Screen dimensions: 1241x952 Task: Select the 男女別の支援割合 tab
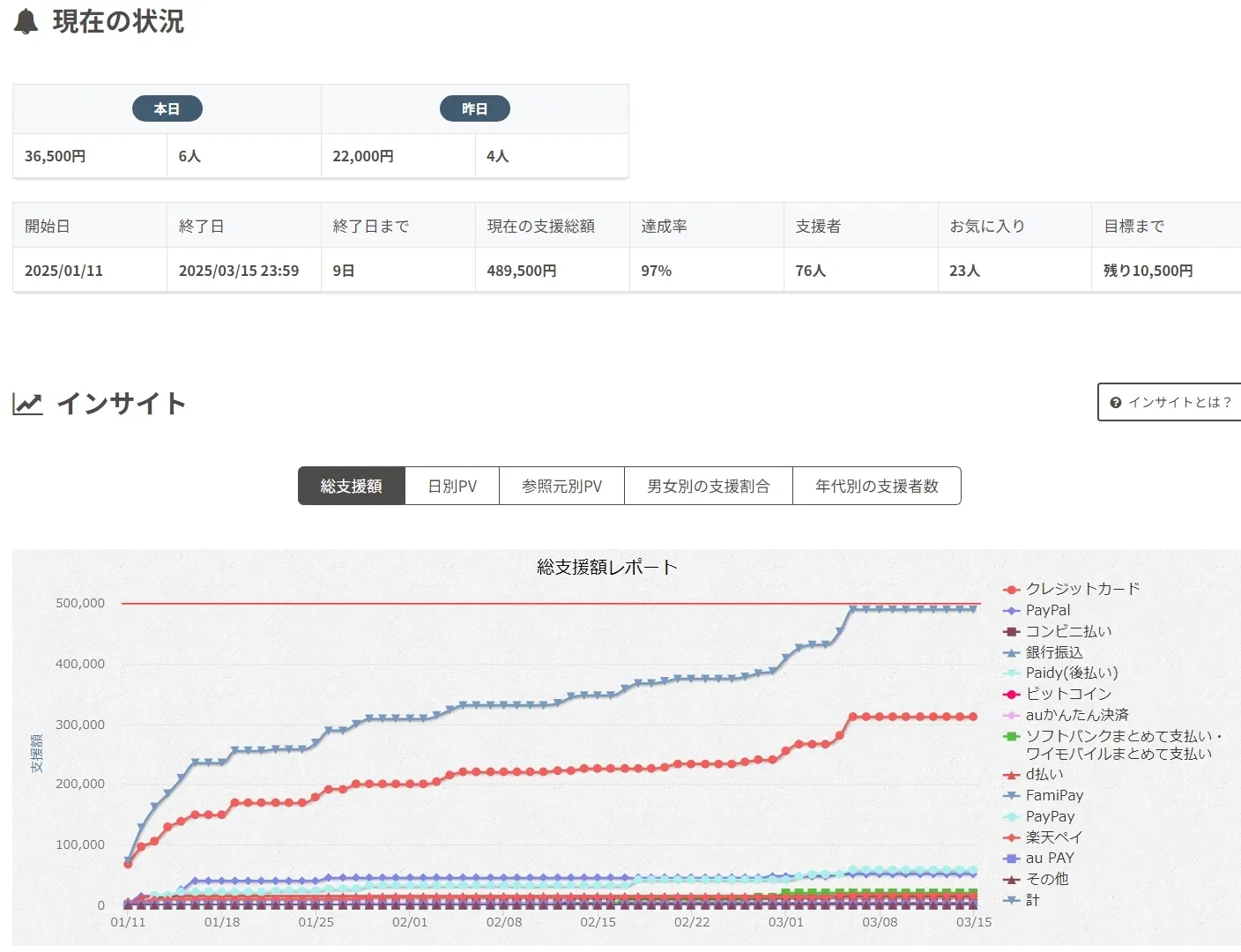[708, 487]
